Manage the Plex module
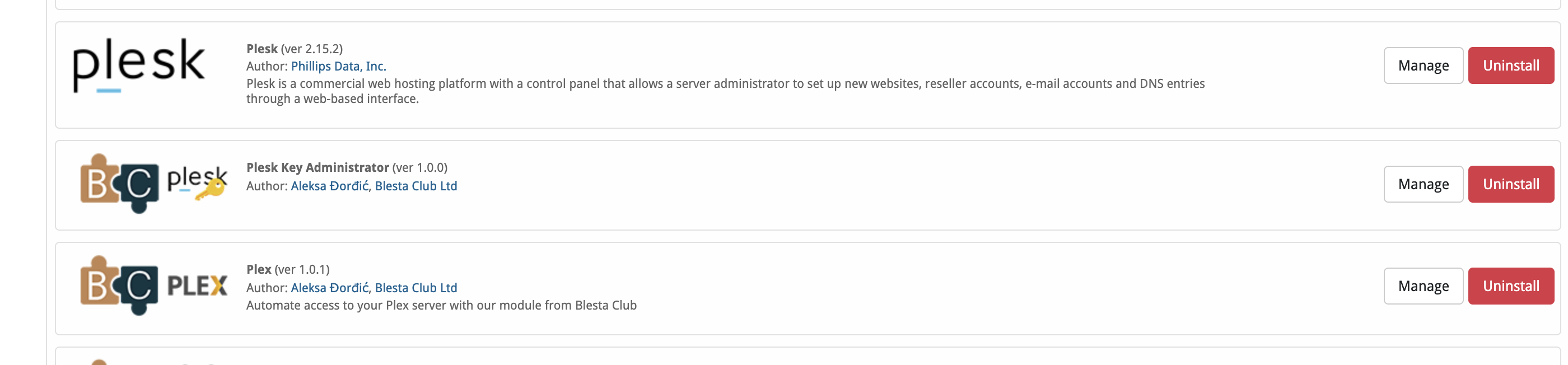The height and width of the screenshot is (365, 1568). [x=1422, y=286]
